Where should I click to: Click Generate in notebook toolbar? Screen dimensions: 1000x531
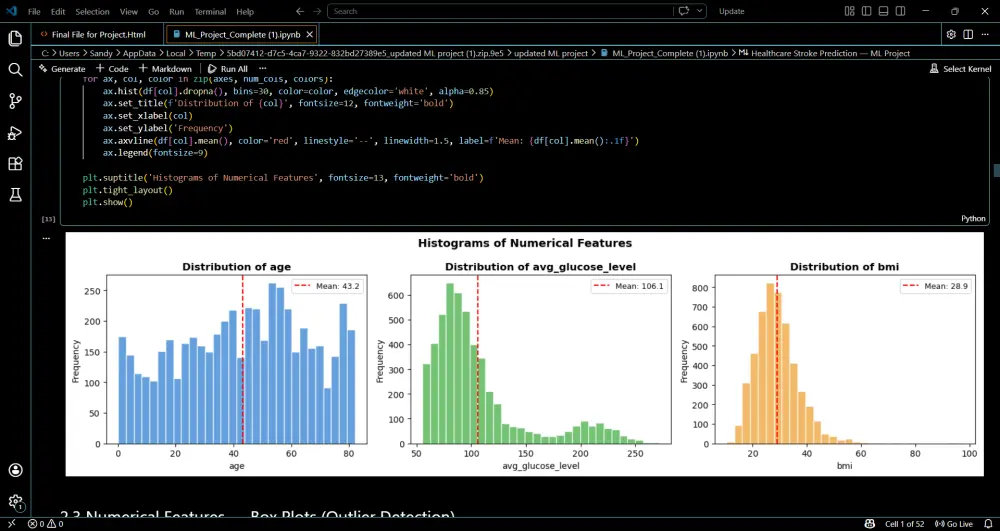tap(62, 69)
